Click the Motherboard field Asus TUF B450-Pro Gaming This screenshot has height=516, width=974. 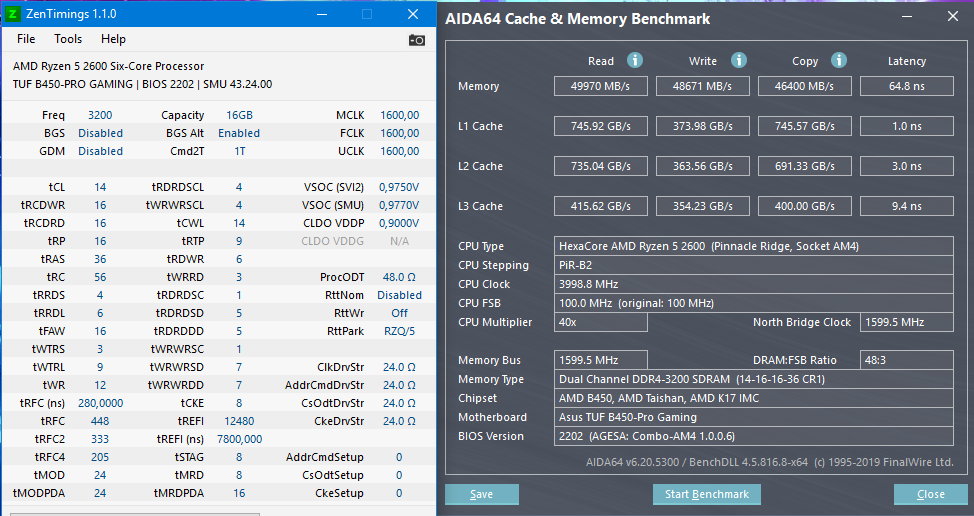point(753,417)
